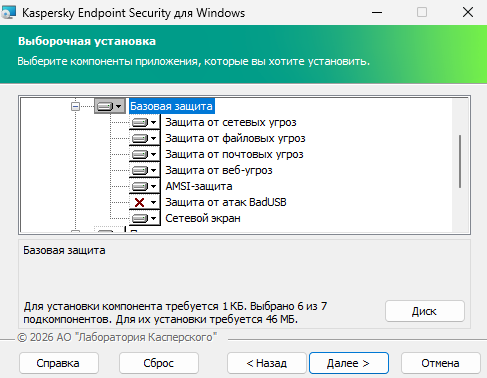The image size is (487, 378).
Task: Open install-state icon for Базовая защита
Action: (x=110, y=106)
